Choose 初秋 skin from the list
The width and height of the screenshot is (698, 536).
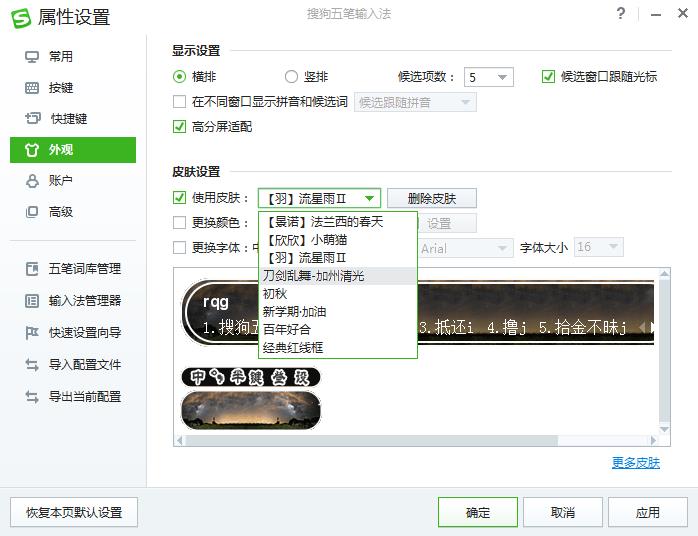[338, 294]
